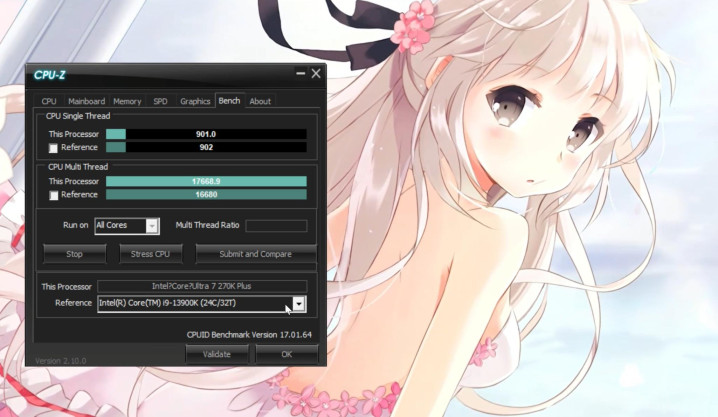The image size is (718, 417).
Task: Open the Graphics tab
Action: click(195, 101)
